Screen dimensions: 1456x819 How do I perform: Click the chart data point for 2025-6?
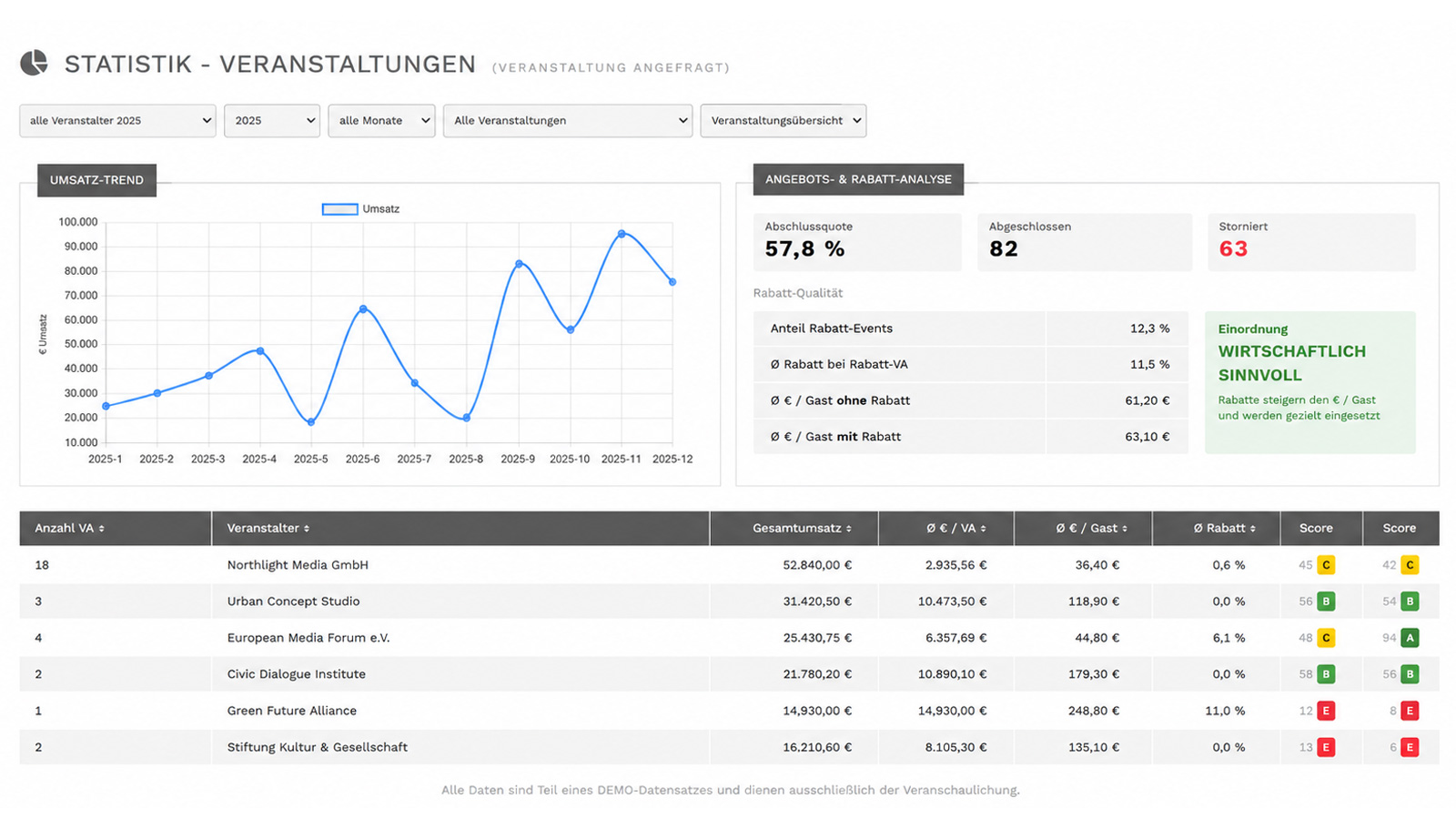point(363,309)
